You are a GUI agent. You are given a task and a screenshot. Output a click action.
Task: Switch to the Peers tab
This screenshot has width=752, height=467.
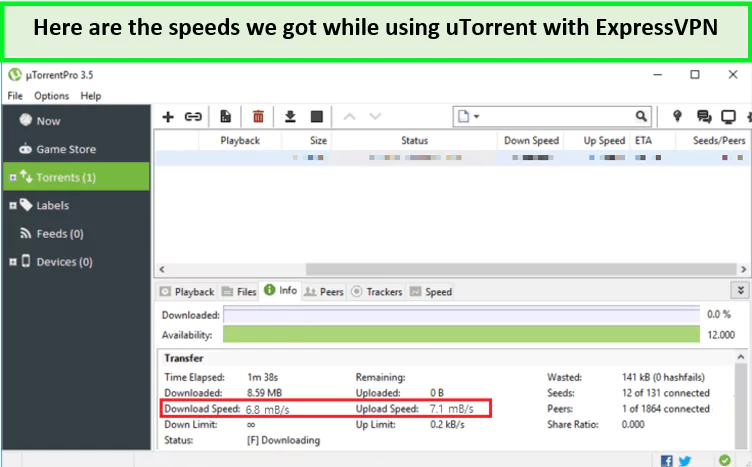(325, 292)
